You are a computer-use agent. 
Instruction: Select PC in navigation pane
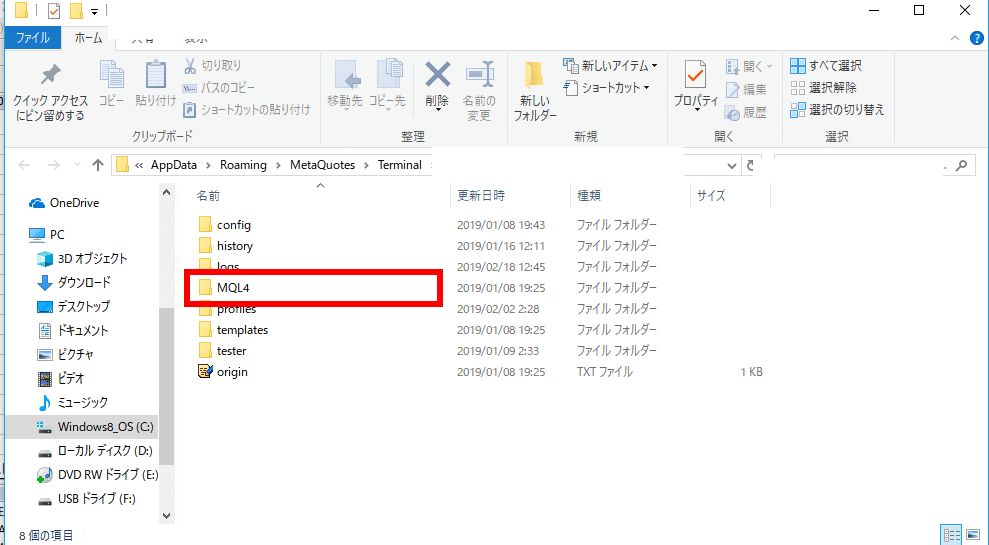[47, 235]
